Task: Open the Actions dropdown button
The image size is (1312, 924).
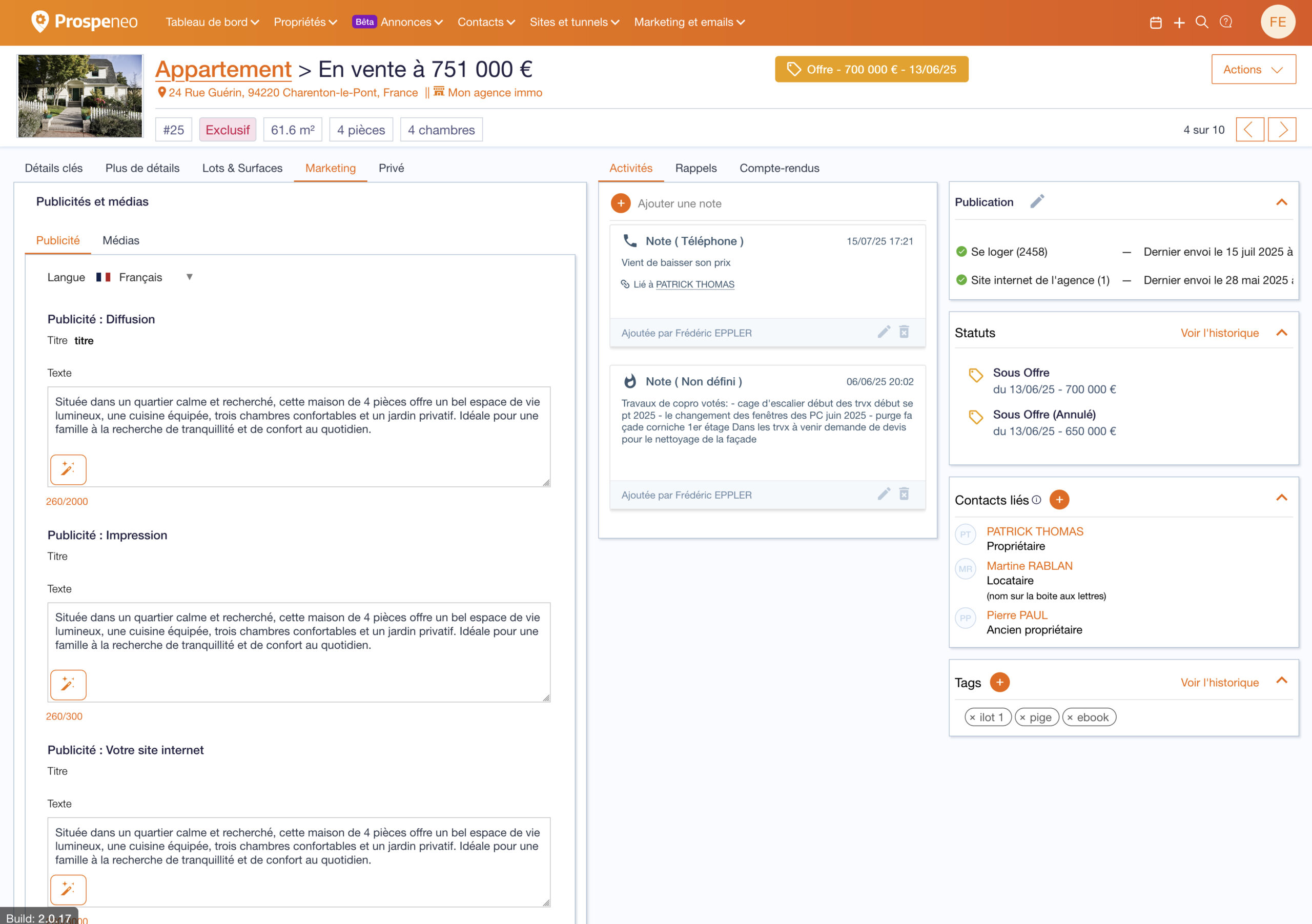Action: pos(1254,70)
